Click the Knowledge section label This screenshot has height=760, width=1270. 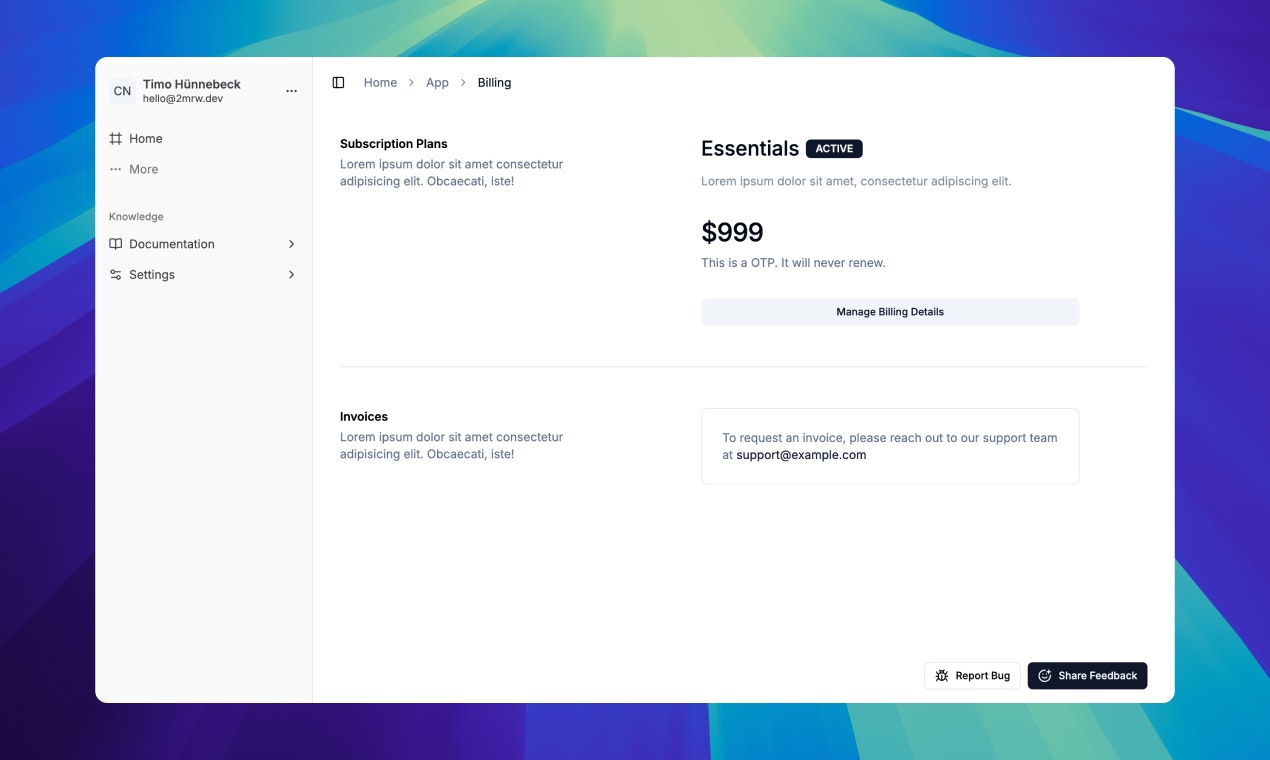(136, 217)
